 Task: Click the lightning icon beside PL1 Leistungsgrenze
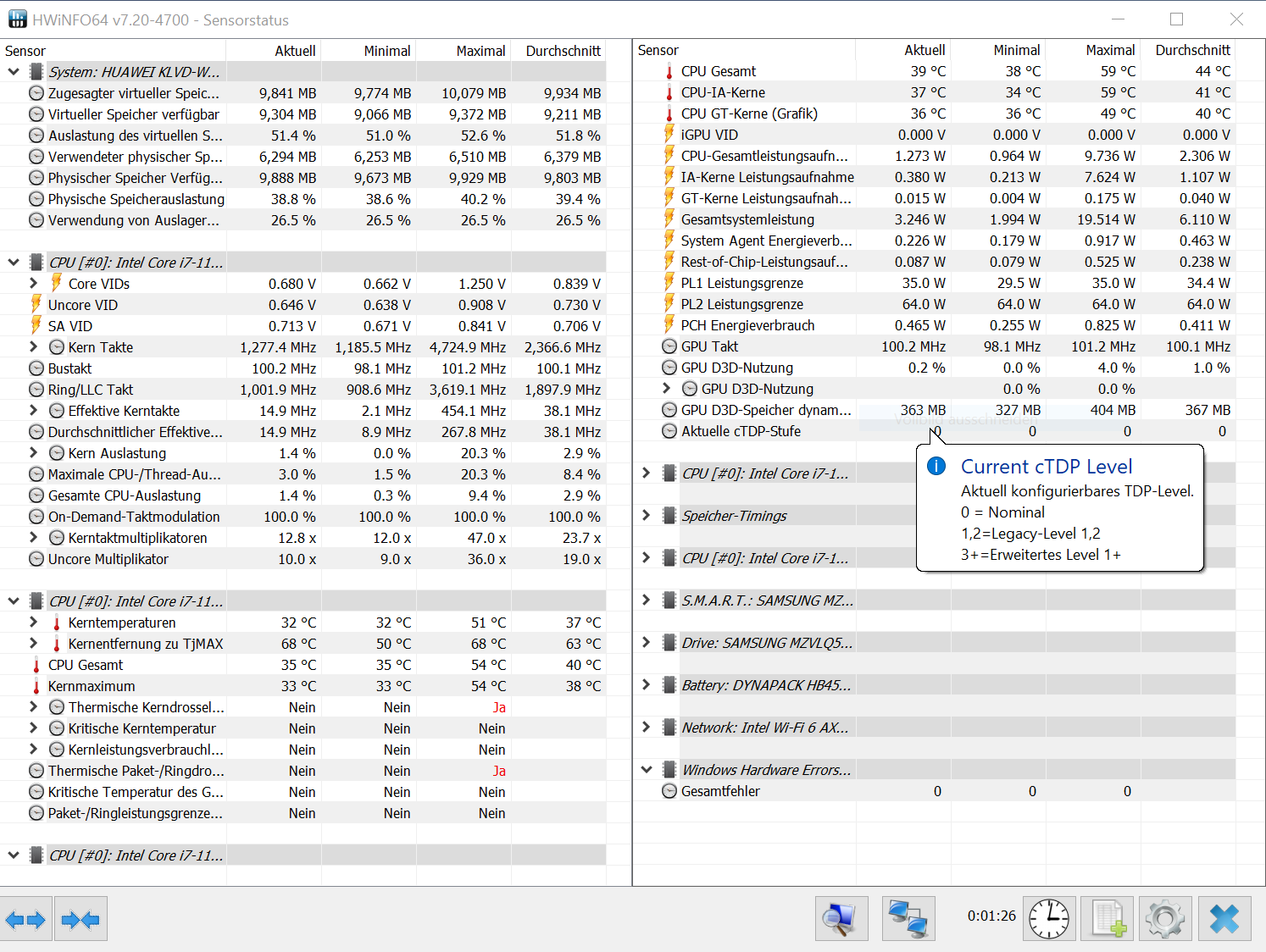point(669,282)
